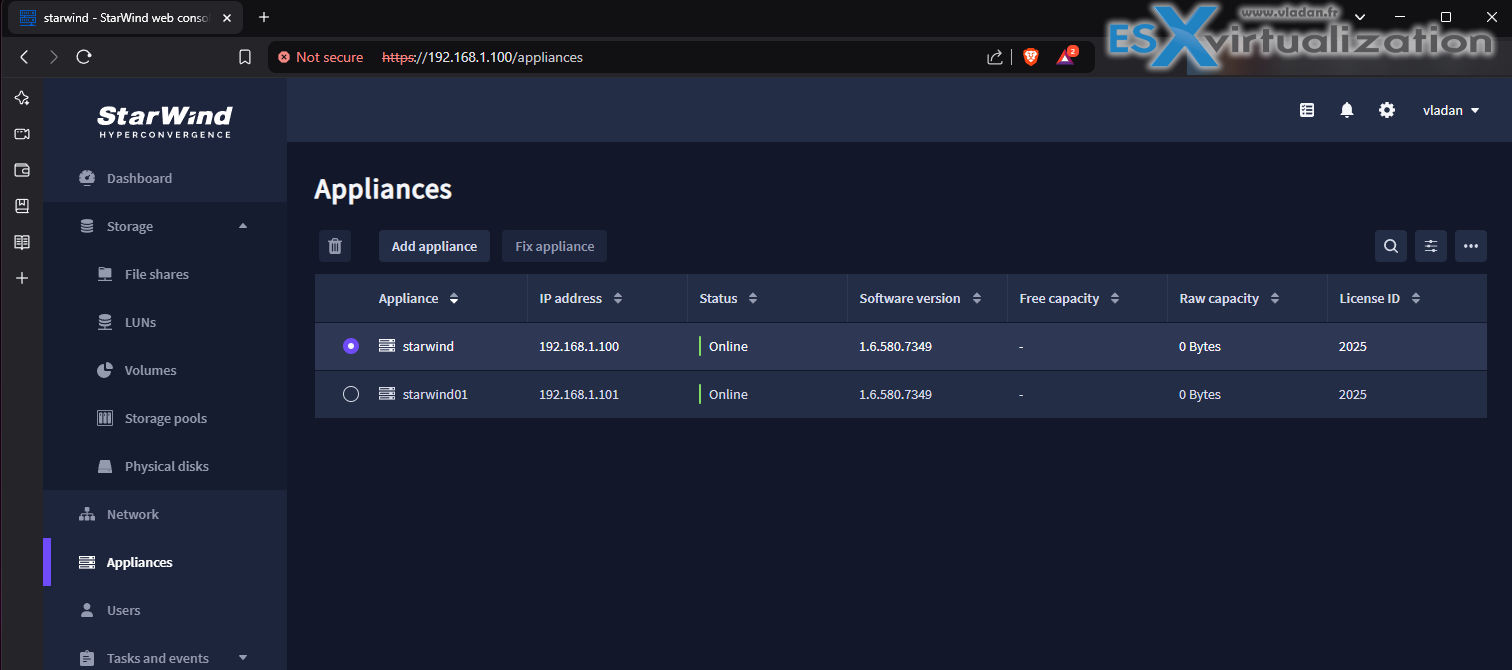Click starwind appliance name
Viewport: 1512px width, 670px height.
428,346
